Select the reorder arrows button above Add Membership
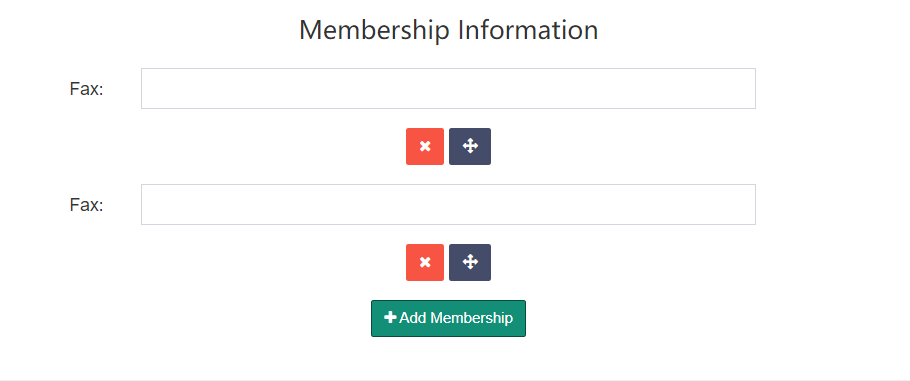 click(x=470, y=263)
